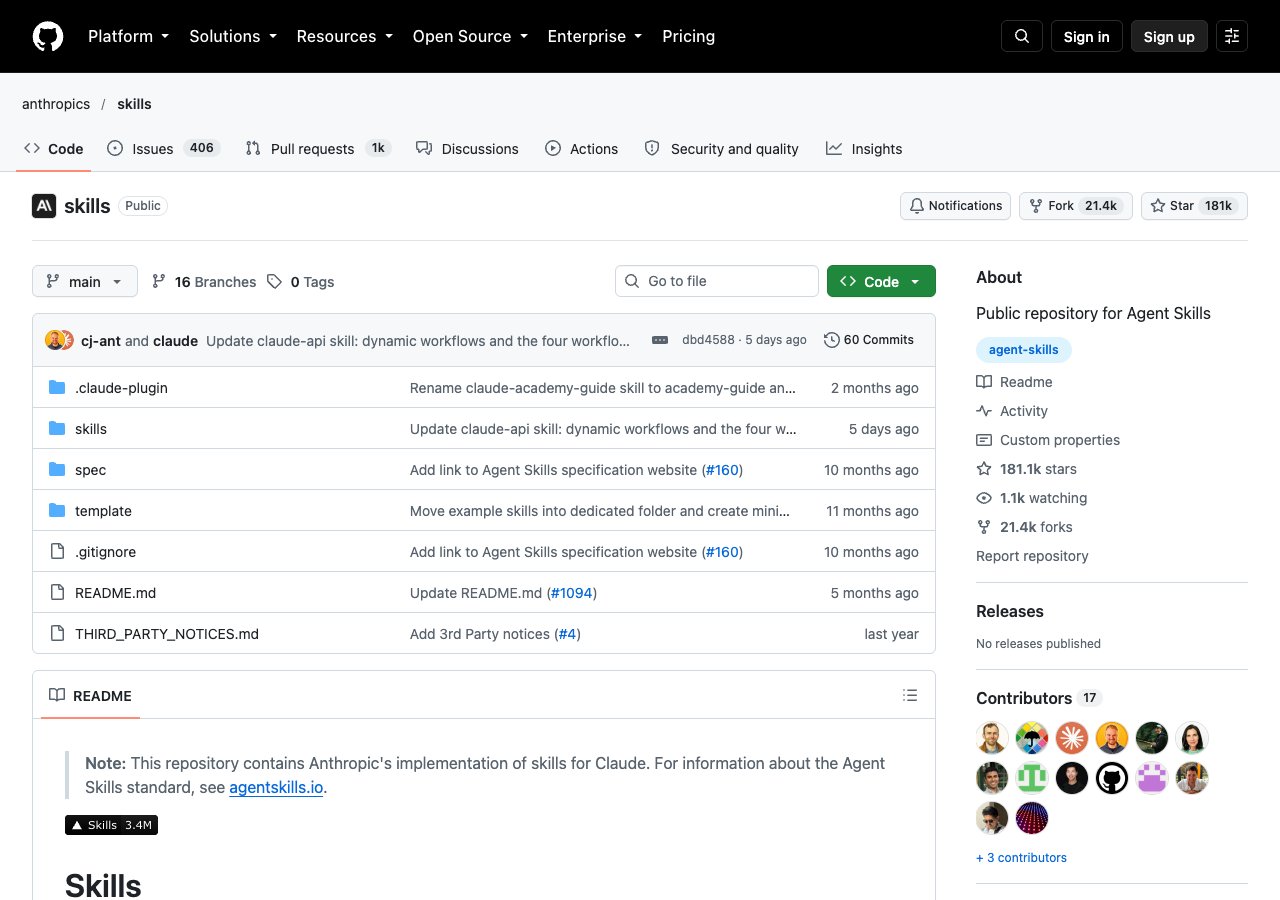The image size is (1280, 900).
Task: Click the agent-skills topic tag
Action: [1023, 350]
